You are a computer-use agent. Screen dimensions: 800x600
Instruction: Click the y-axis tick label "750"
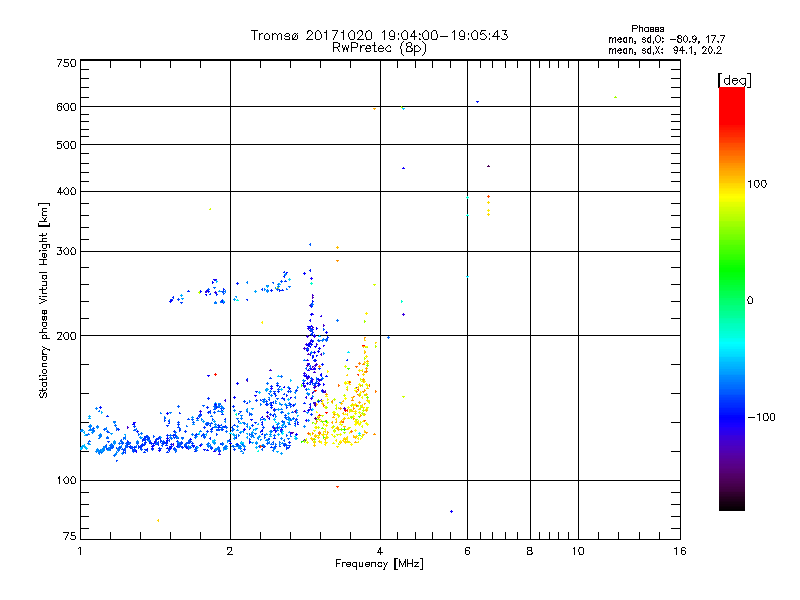[x=66, y=63]
